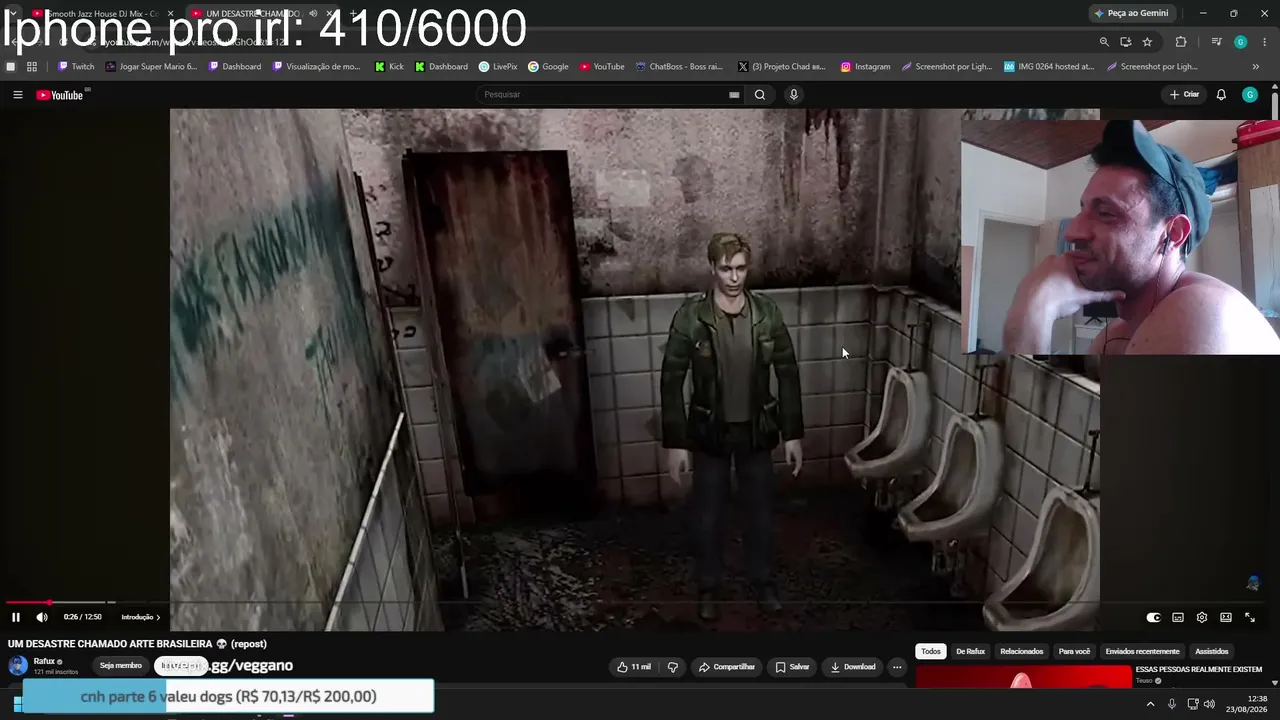
Task: Open the YouTube guide hamburger menu
Action: [x=17, y=95]
